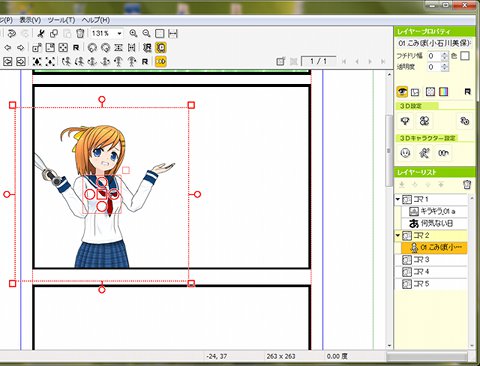The width and height of the screenshot is (480, 366).
Task: Click the flip horizontal icon
Action: click(x=132, y=48)
